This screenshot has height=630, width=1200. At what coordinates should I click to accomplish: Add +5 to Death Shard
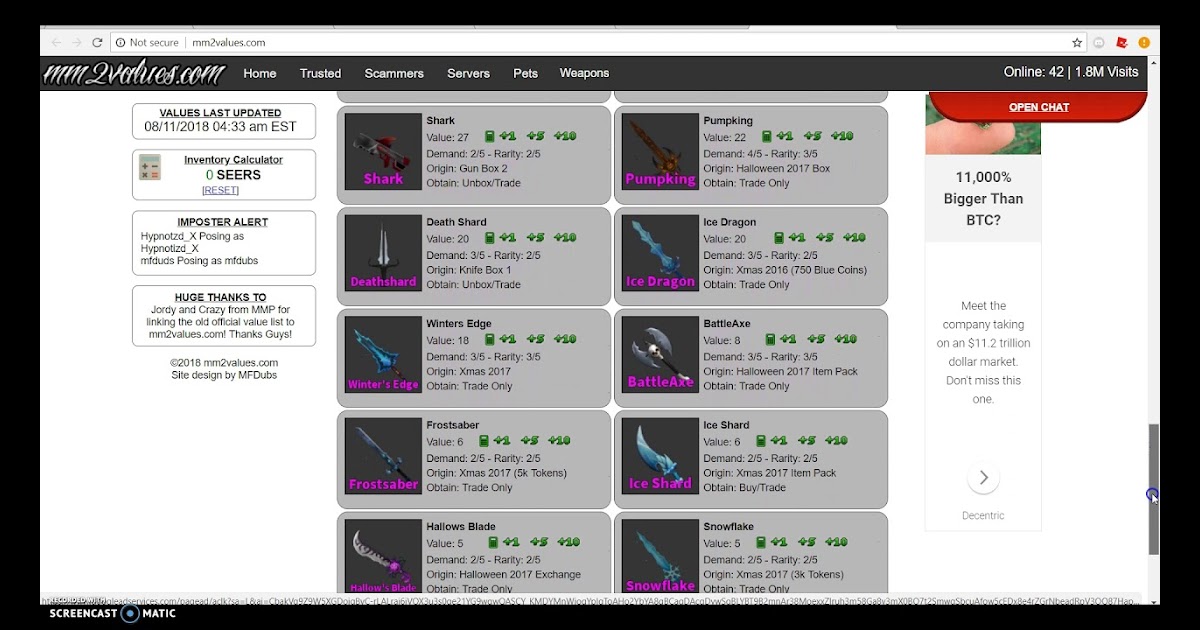click(x=536, y=238)
